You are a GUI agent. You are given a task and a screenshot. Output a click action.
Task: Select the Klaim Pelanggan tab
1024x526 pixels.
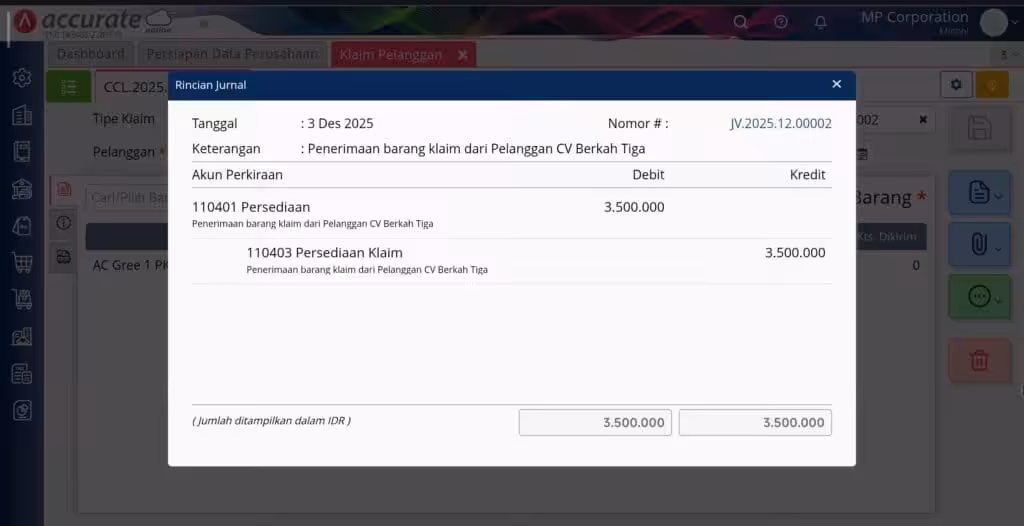point(391,55)
